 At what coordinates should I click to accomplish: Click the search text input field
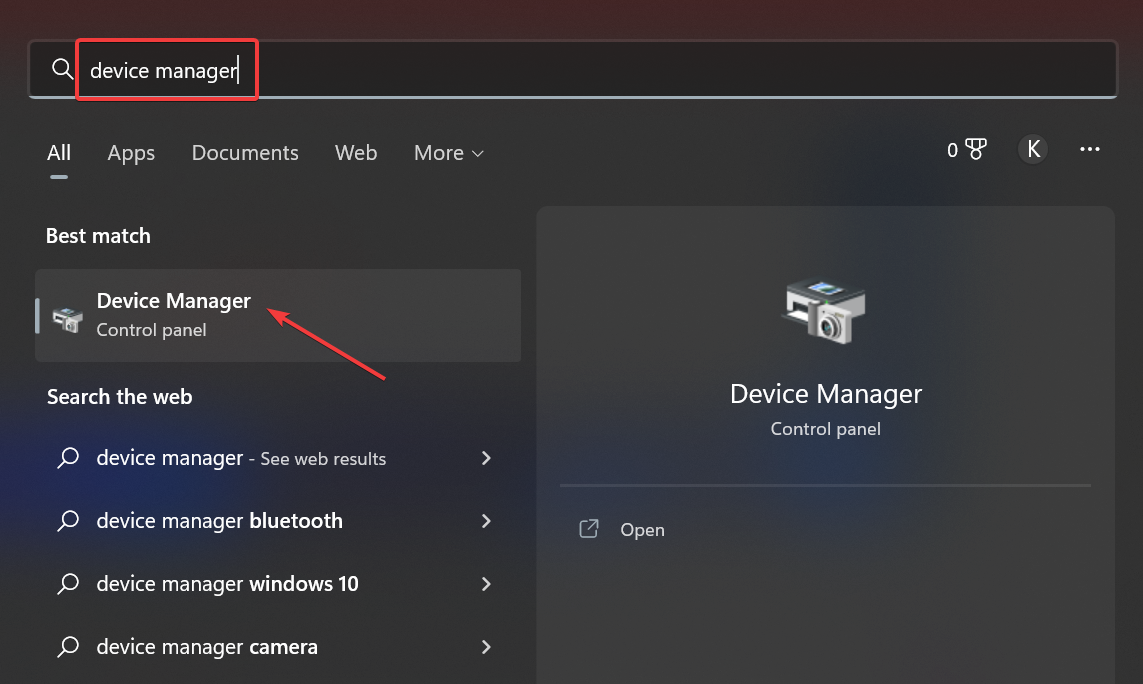tap(600, 70)
